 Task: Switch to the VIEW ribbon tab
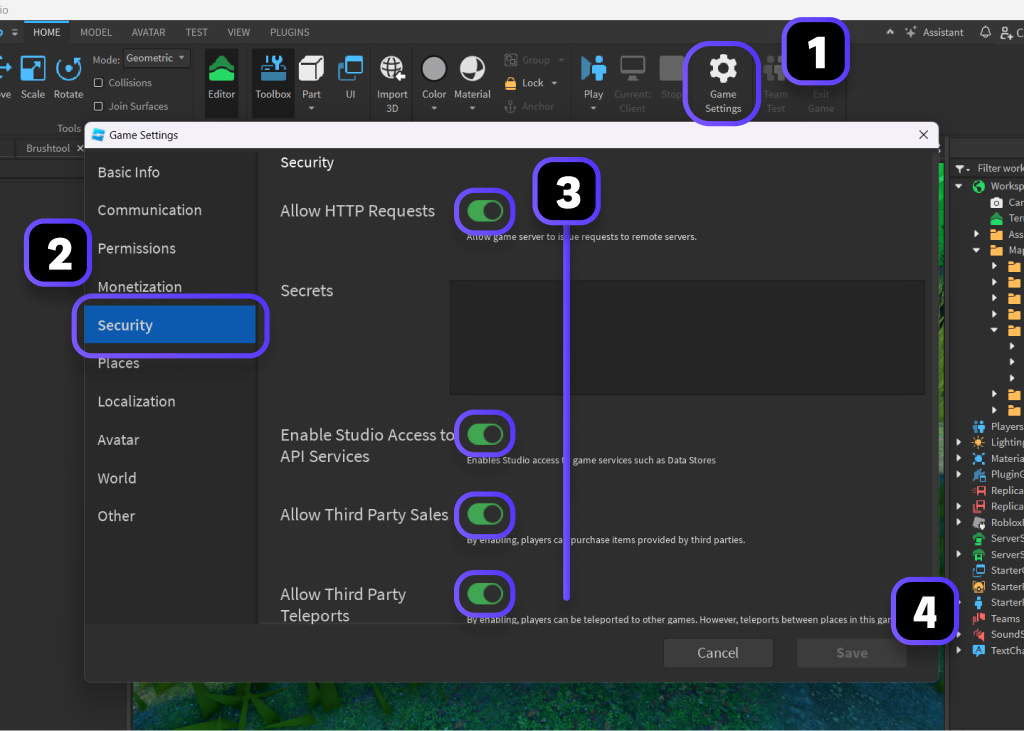238,32
